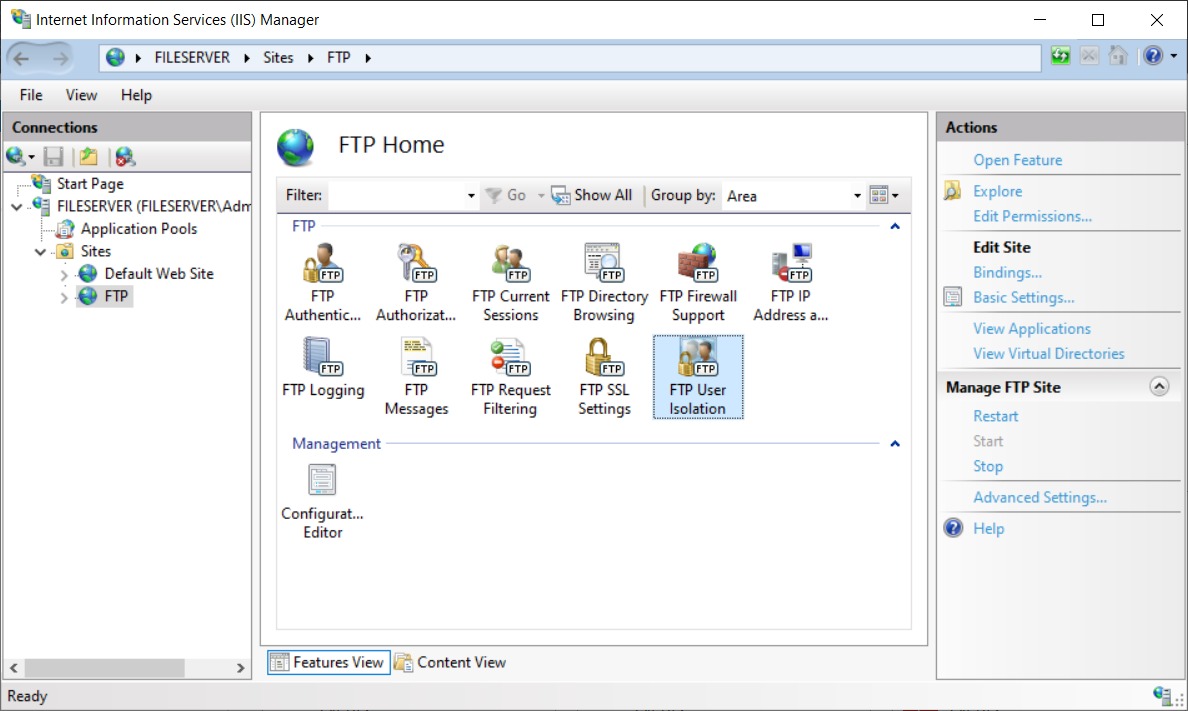
Task: Select FTP User Isolation icon
Action: click(x=698, y=376)
